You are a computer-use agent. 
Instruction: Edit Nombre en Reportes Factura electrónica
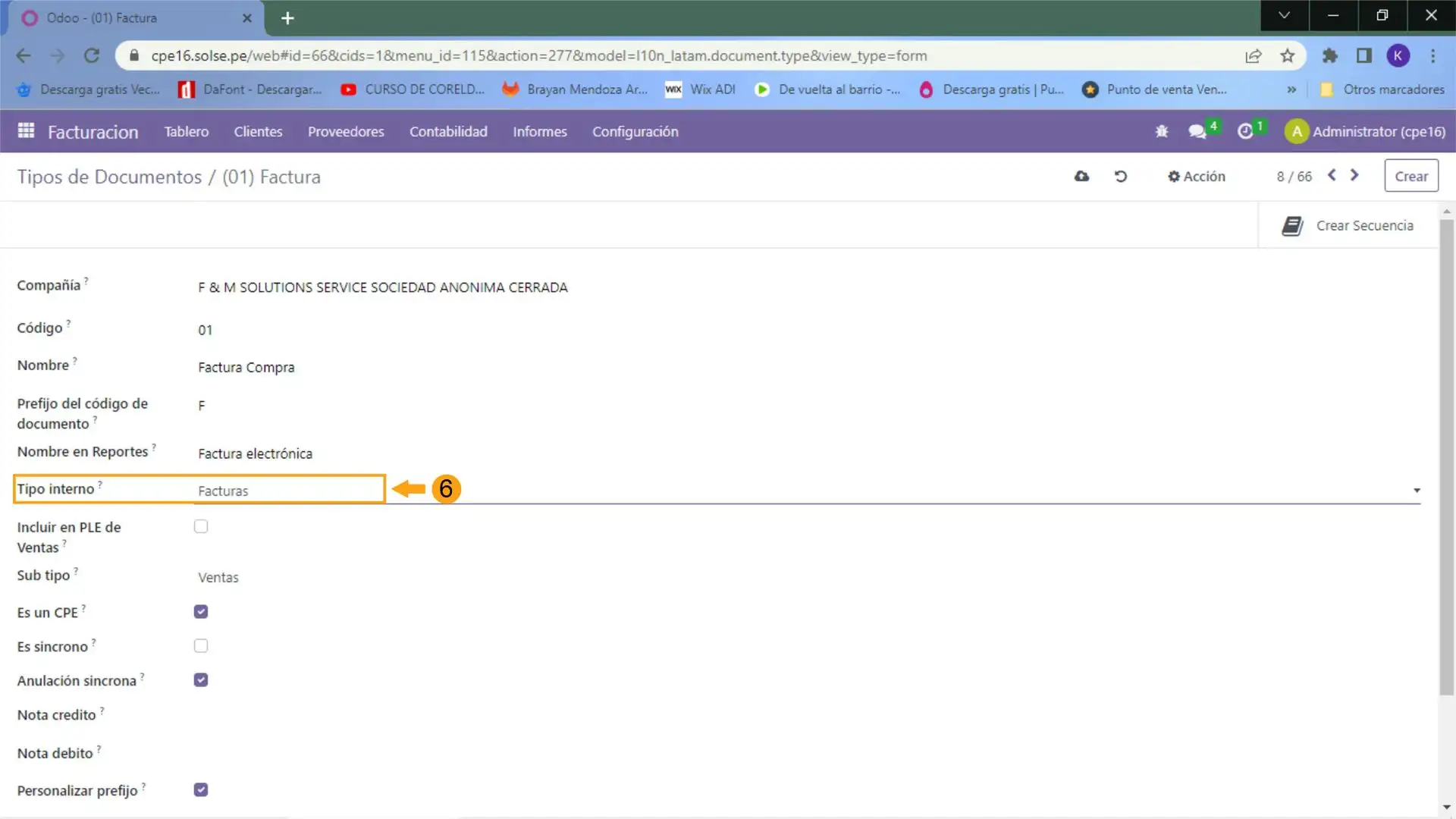coord(255,453)
